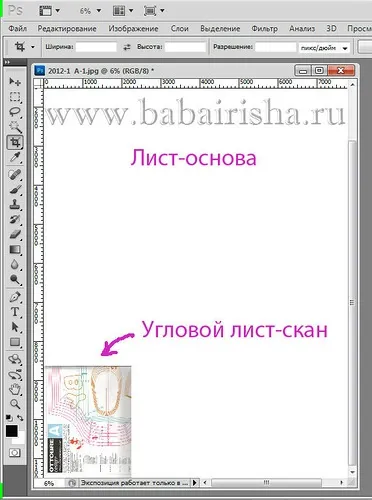Open the Редактирование menu

click(67, 29)
